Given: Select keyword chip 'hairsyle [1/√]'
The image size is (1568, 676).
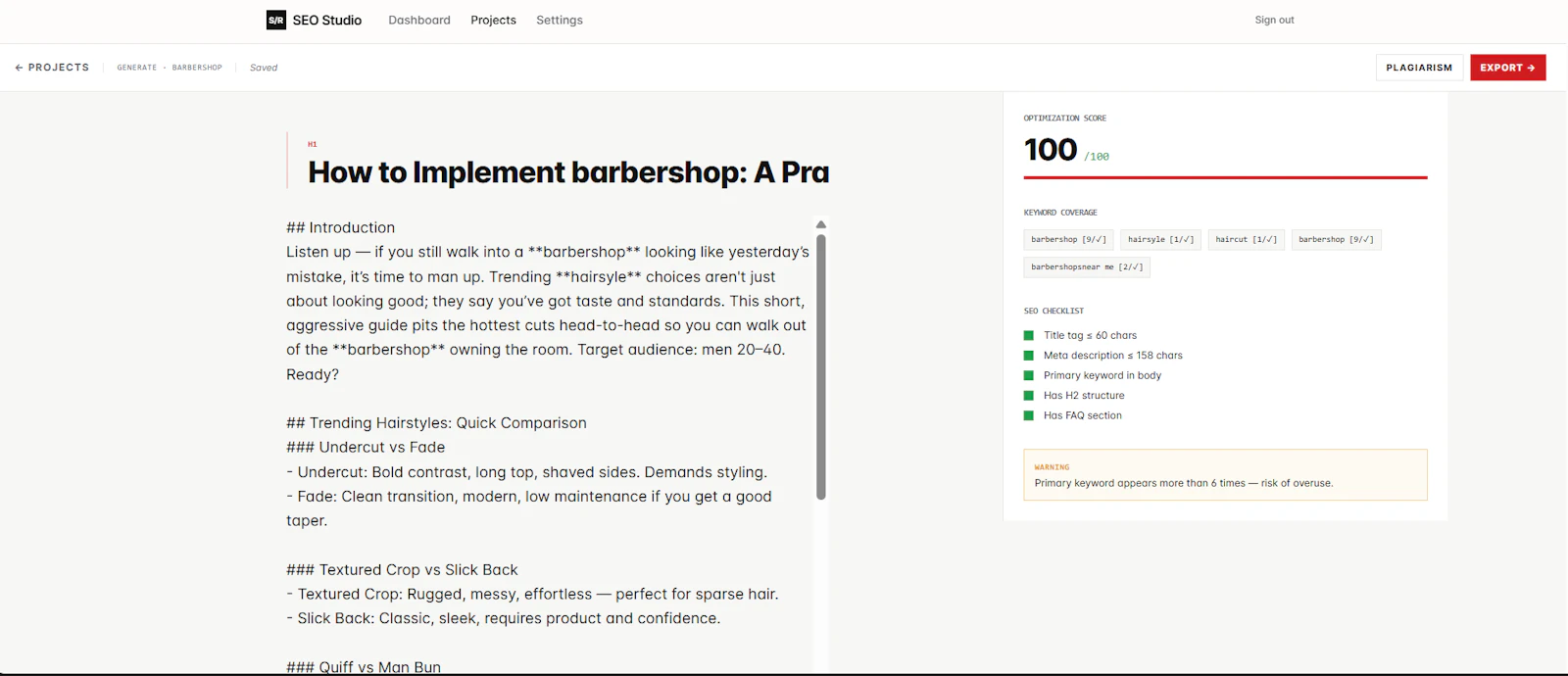Looking at the screenshot, I should pos(1160,239).
